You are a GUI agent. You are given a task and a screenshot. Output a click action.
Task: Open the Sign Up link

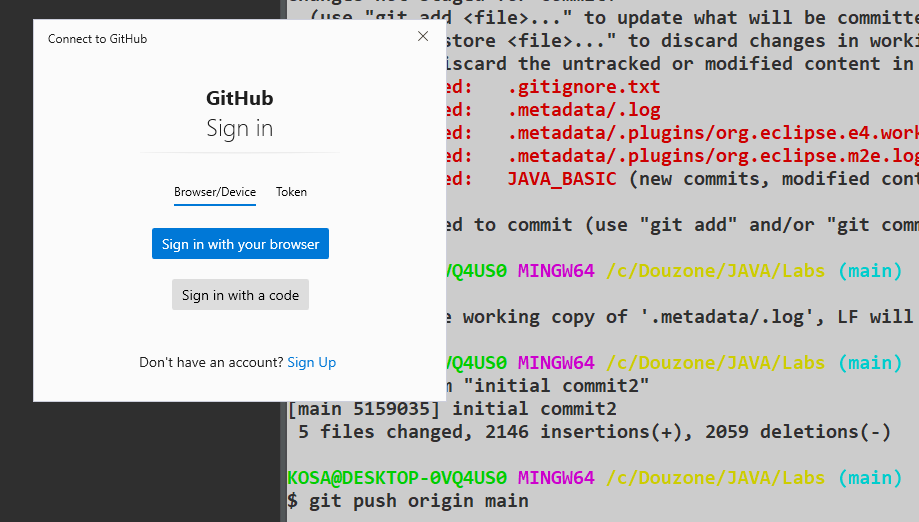(311, 363)
